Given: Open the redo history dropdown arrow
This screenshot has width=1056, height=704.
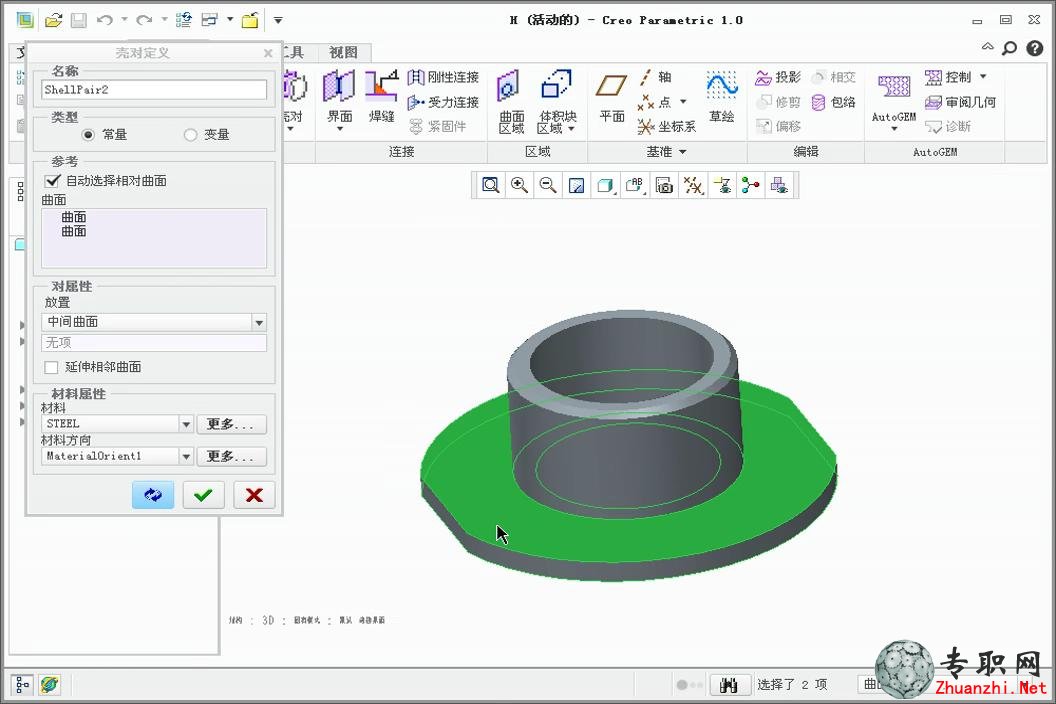Looking at the screenshot, I should point(164,20).
